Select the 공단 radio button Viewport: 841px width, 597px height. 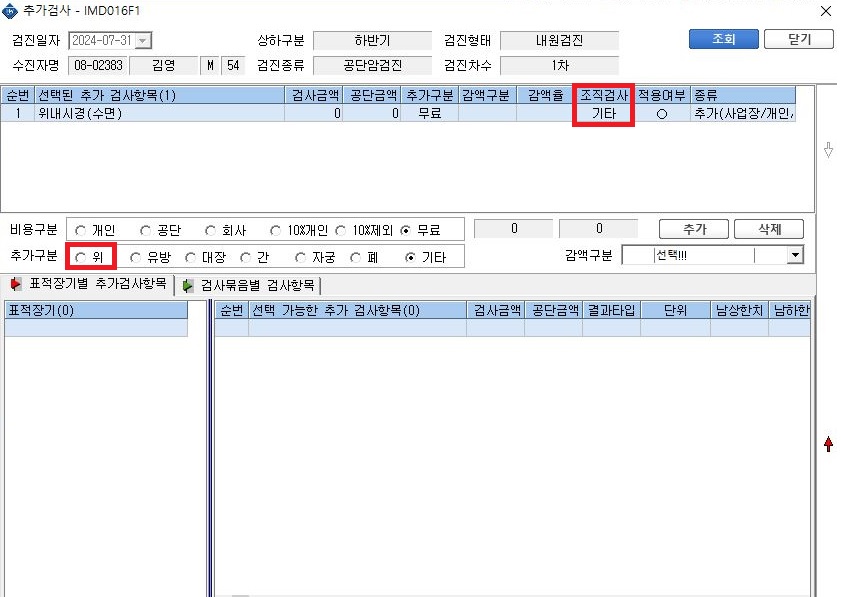point(145,231)
